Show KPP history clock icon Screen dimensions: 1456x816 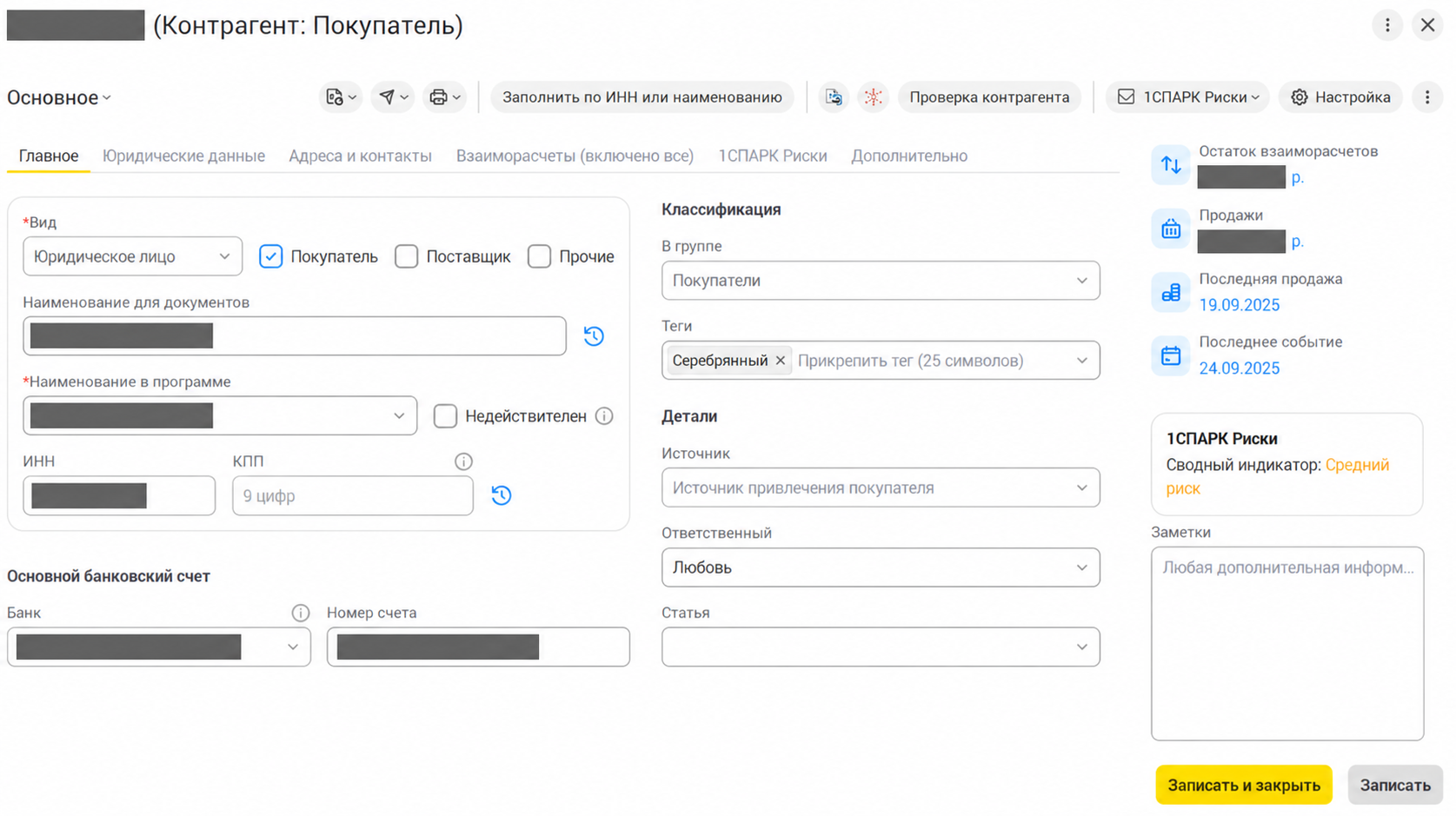[x=502, y=495]
